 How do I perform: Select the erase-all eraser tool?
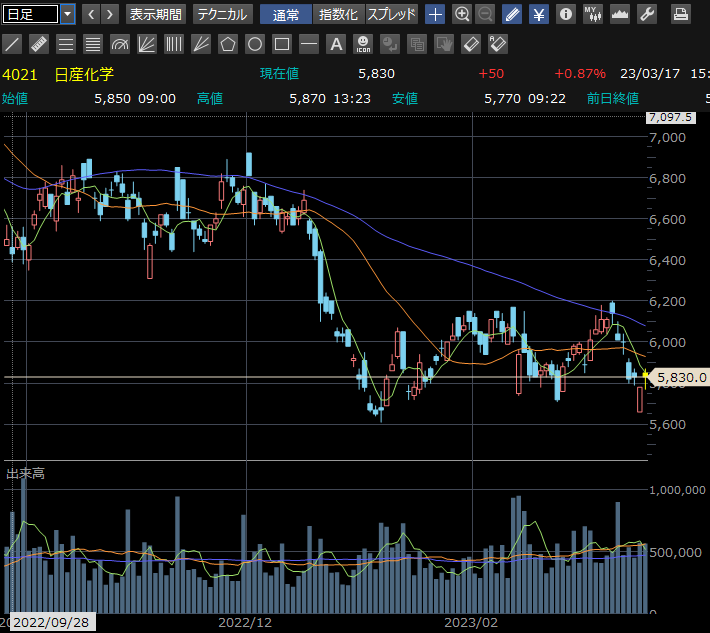pos(498,44)
